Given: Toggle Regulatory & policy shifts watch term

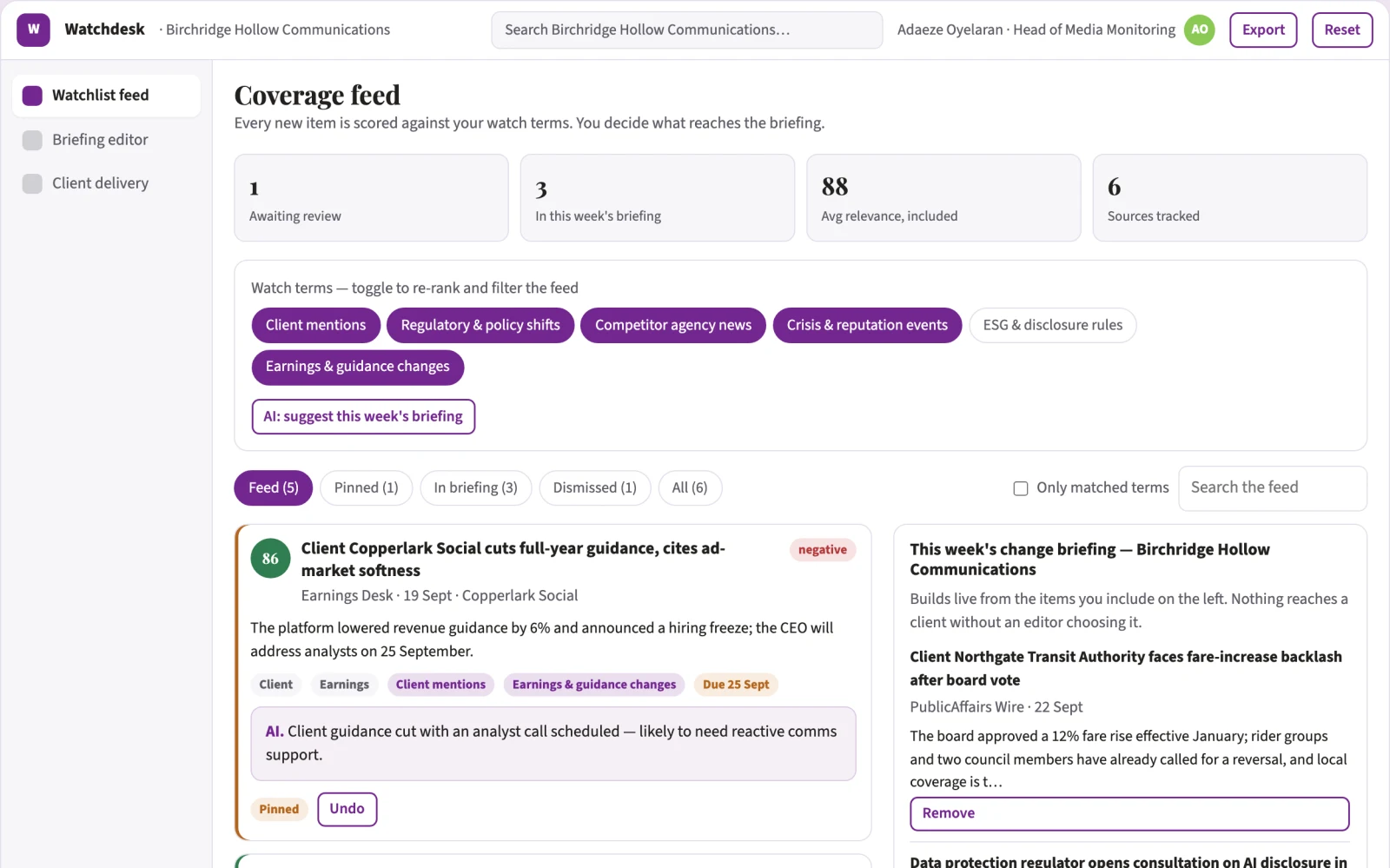Looking at the screenshot, I should (480, 325).
